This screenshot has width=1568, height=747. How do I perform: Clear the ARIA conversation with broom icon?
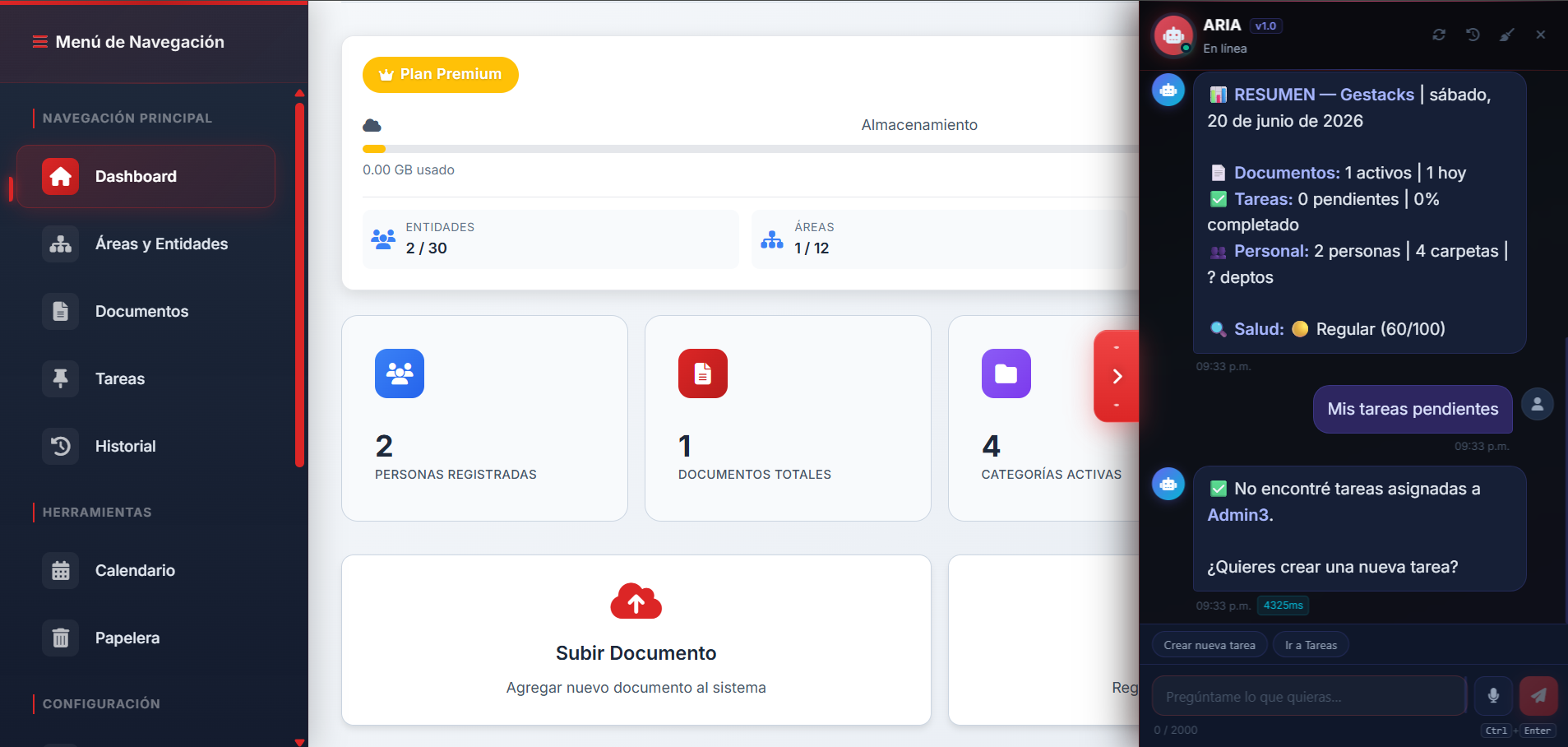click(1506, 35)
